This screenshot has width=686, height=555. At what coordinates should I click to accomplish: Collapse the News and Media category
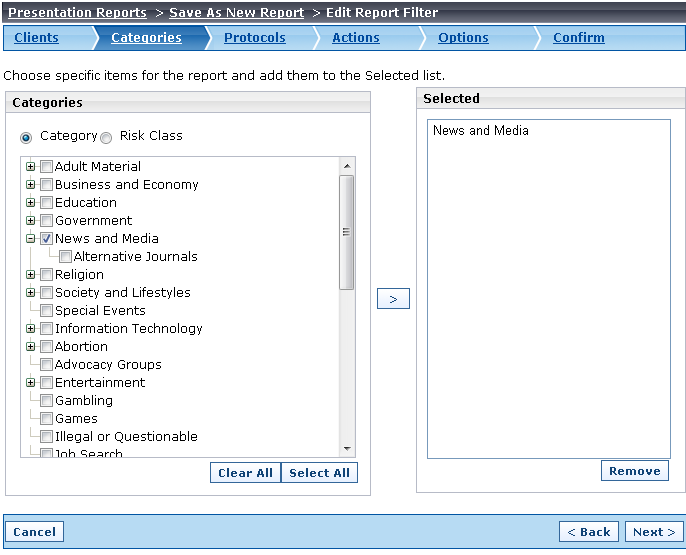pyautogui.click(x=30, y=239)
